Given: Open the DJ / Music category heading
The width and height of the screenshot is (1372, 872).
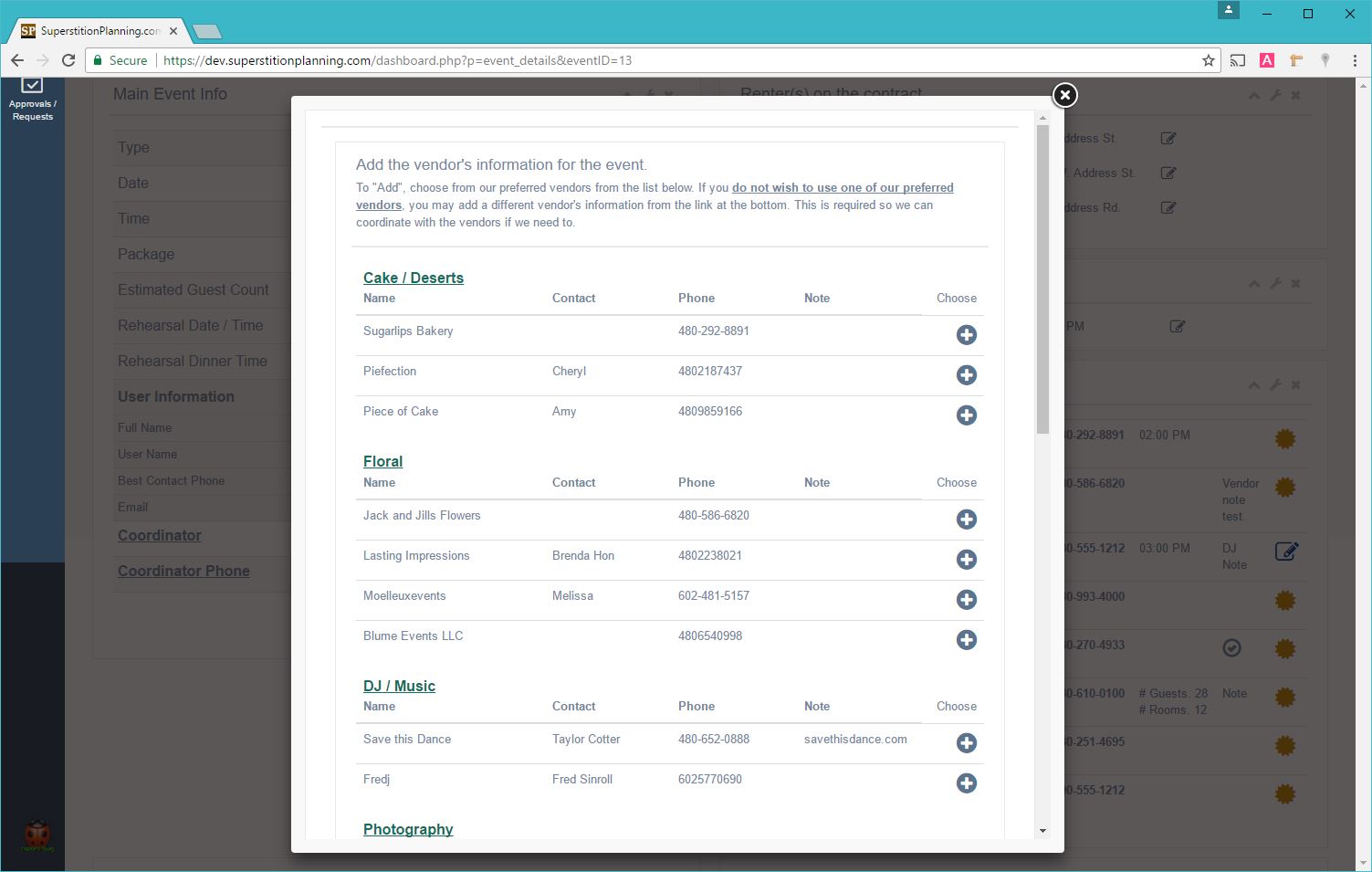Looking at the screenshot, I should [x=399, y=686].
